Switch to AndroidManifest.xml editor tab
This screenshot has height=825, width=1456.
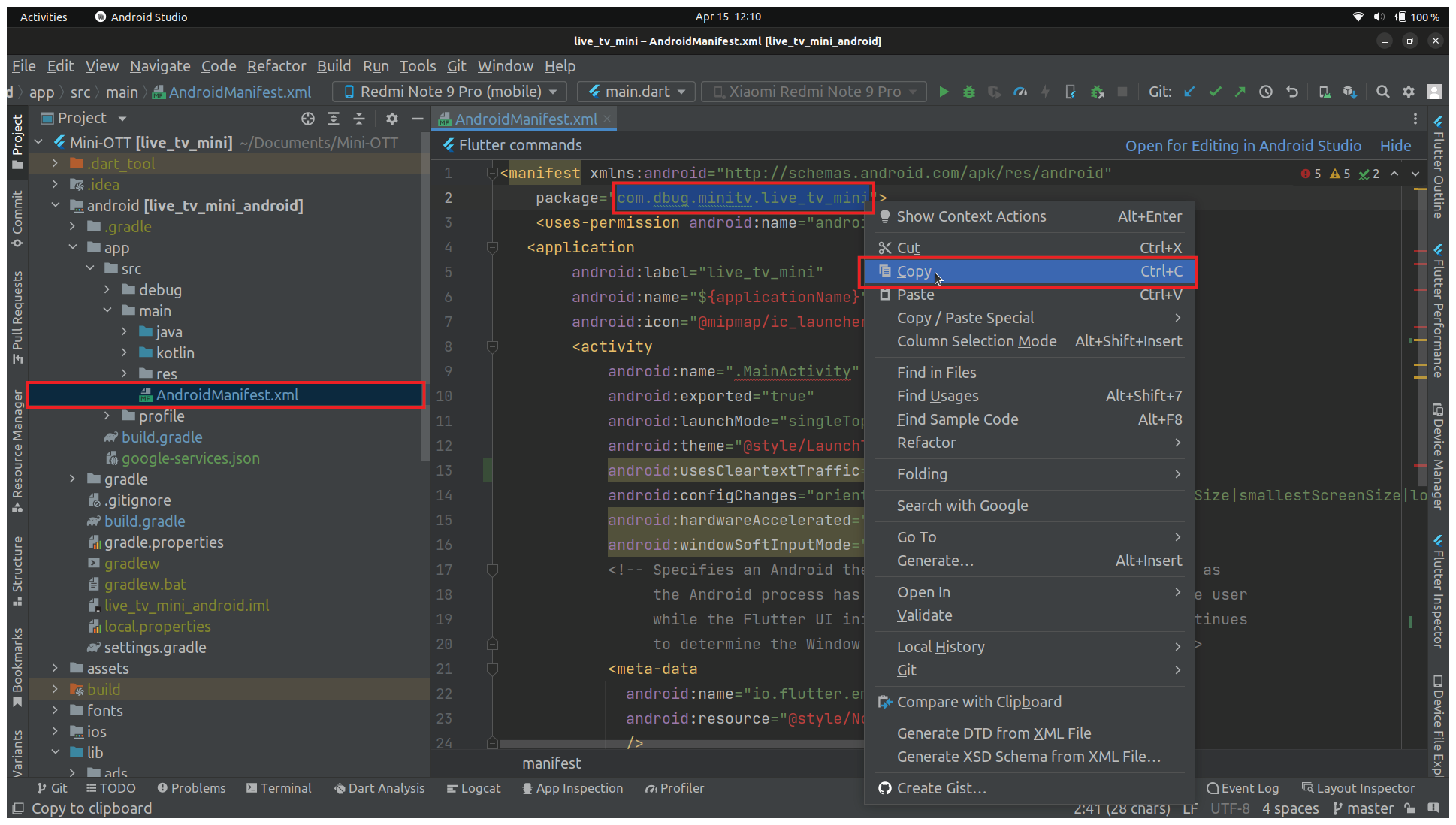pyautogui.click(x=526, y=119)
